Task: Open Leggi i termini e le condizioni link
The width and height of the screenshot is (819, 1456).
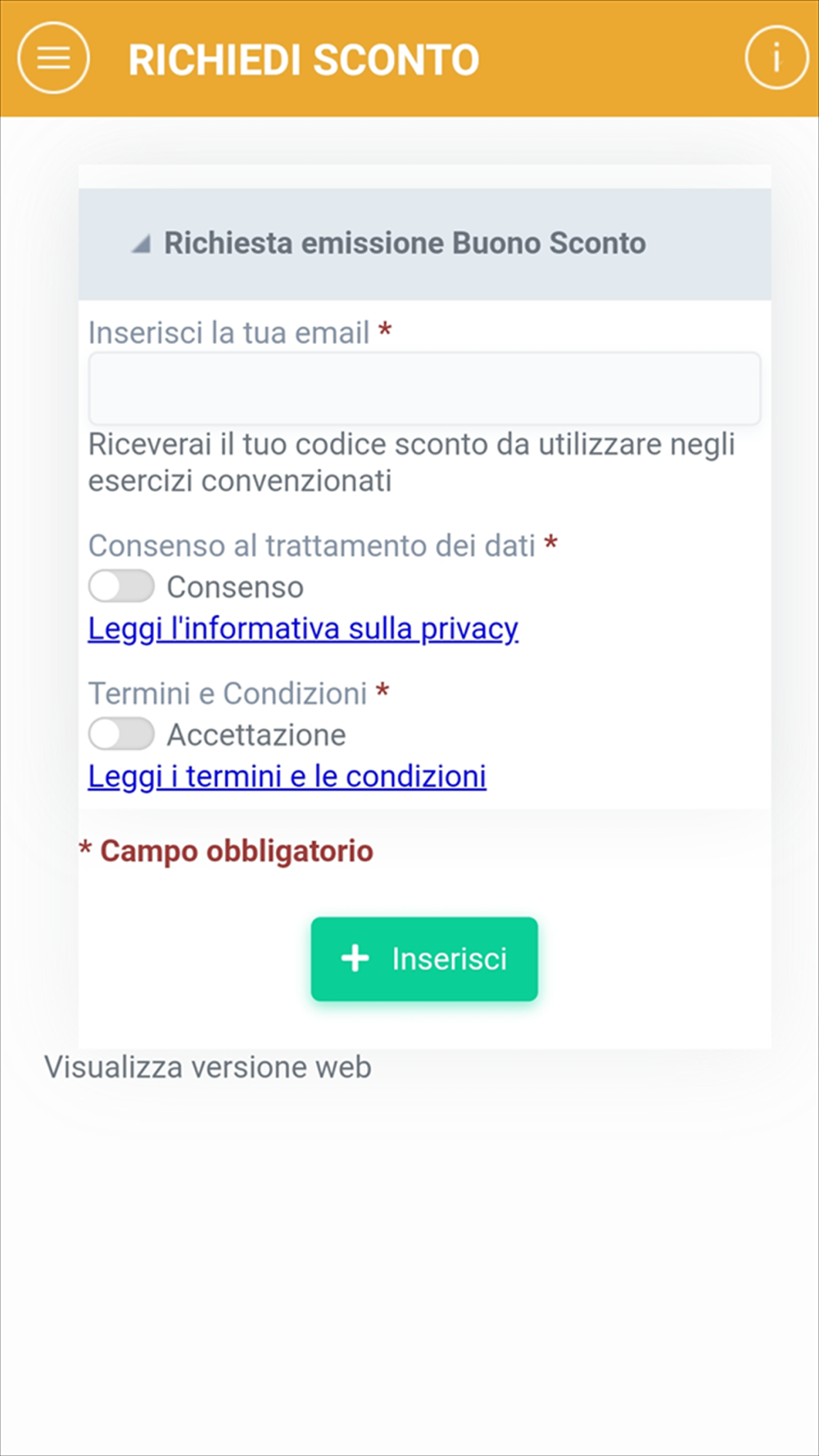Action: (x=287, y=776)
